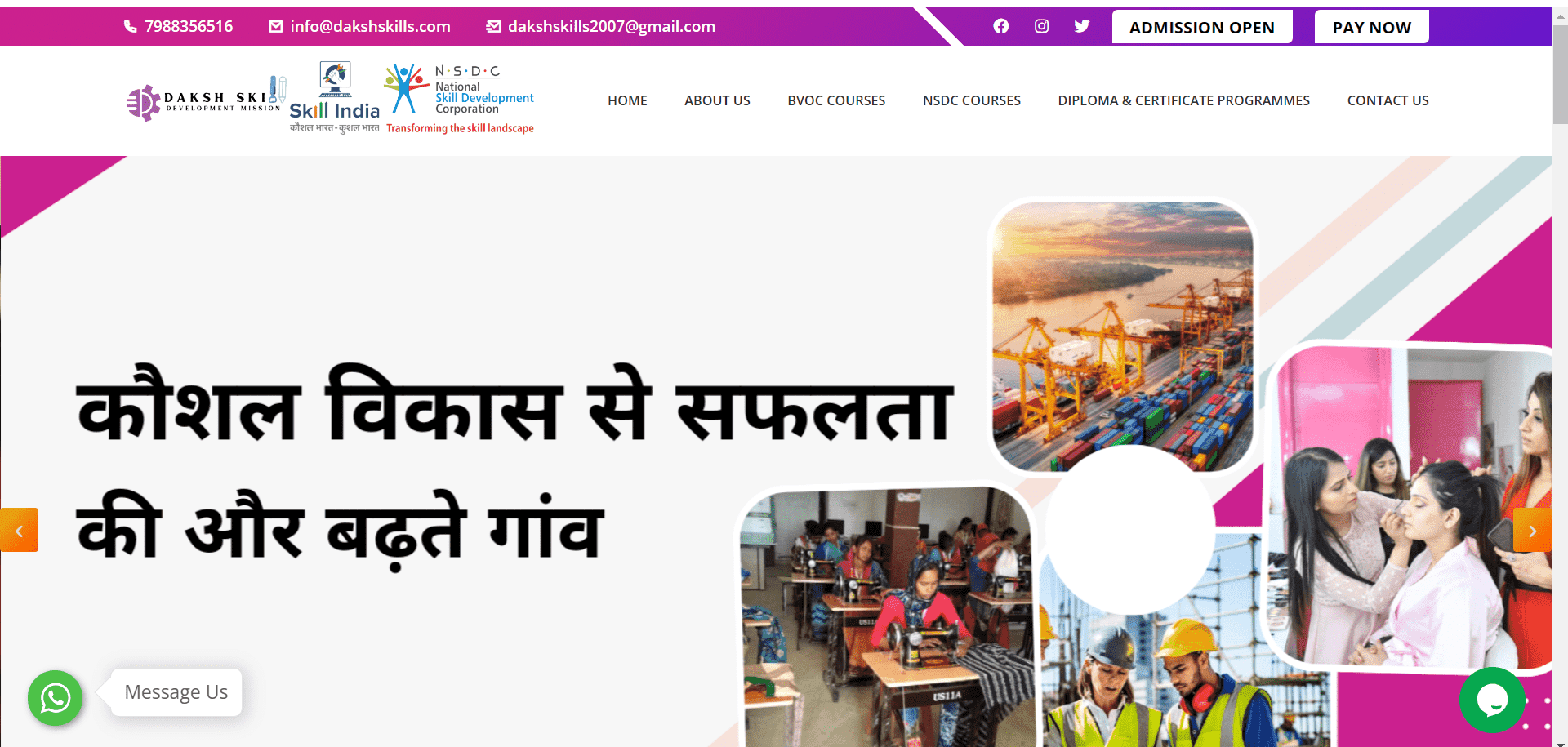Open the Facebook icon link
1568x747 pixels.
[1000, 26]
